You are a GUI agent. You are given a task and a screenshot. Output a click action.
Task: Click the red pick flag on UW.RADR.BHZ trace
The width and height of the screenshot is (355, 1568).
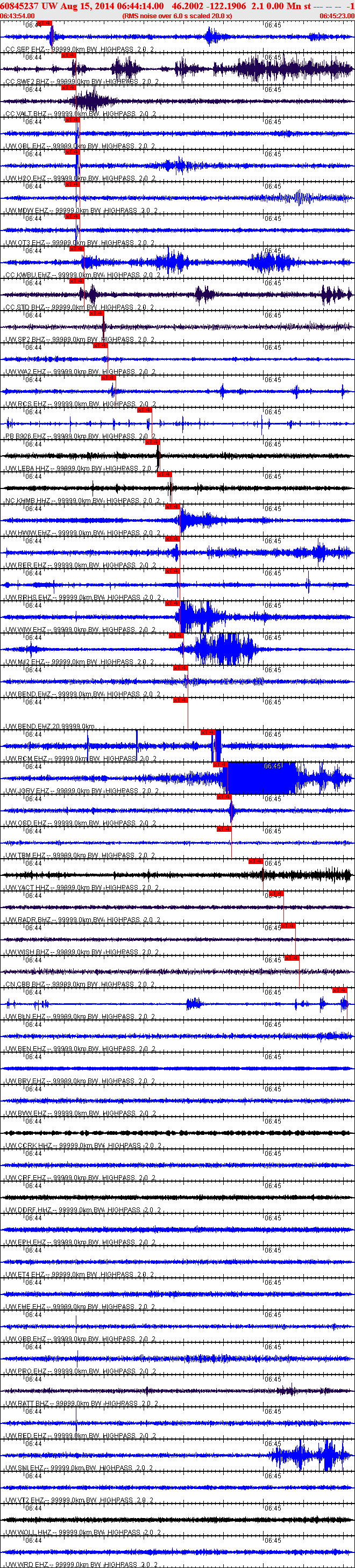276,894
